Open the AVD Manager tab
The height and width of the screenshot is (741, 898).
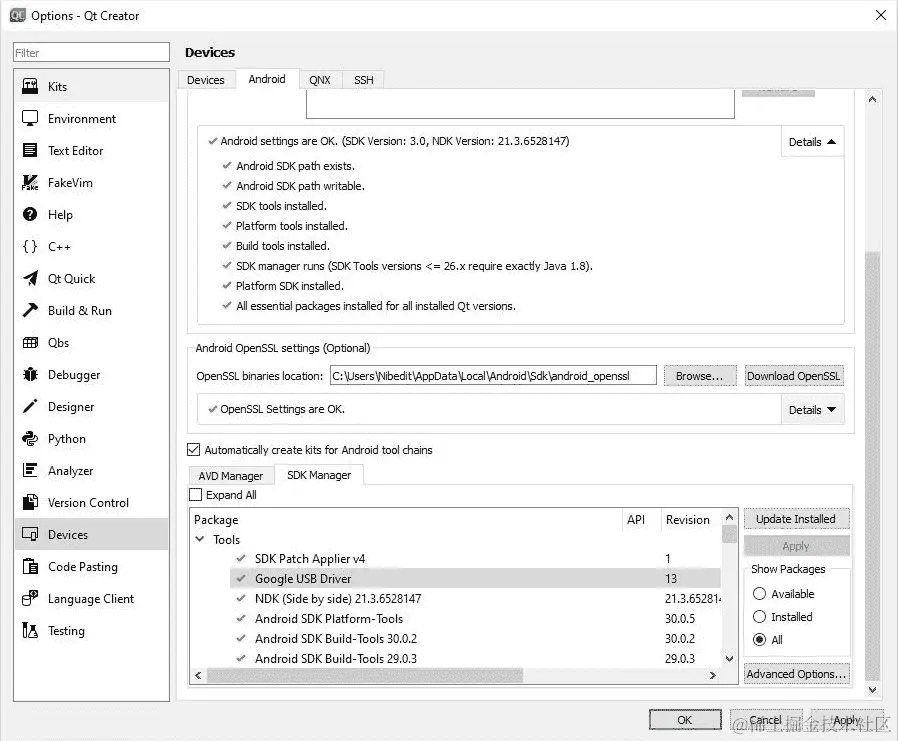pos(231,476)
